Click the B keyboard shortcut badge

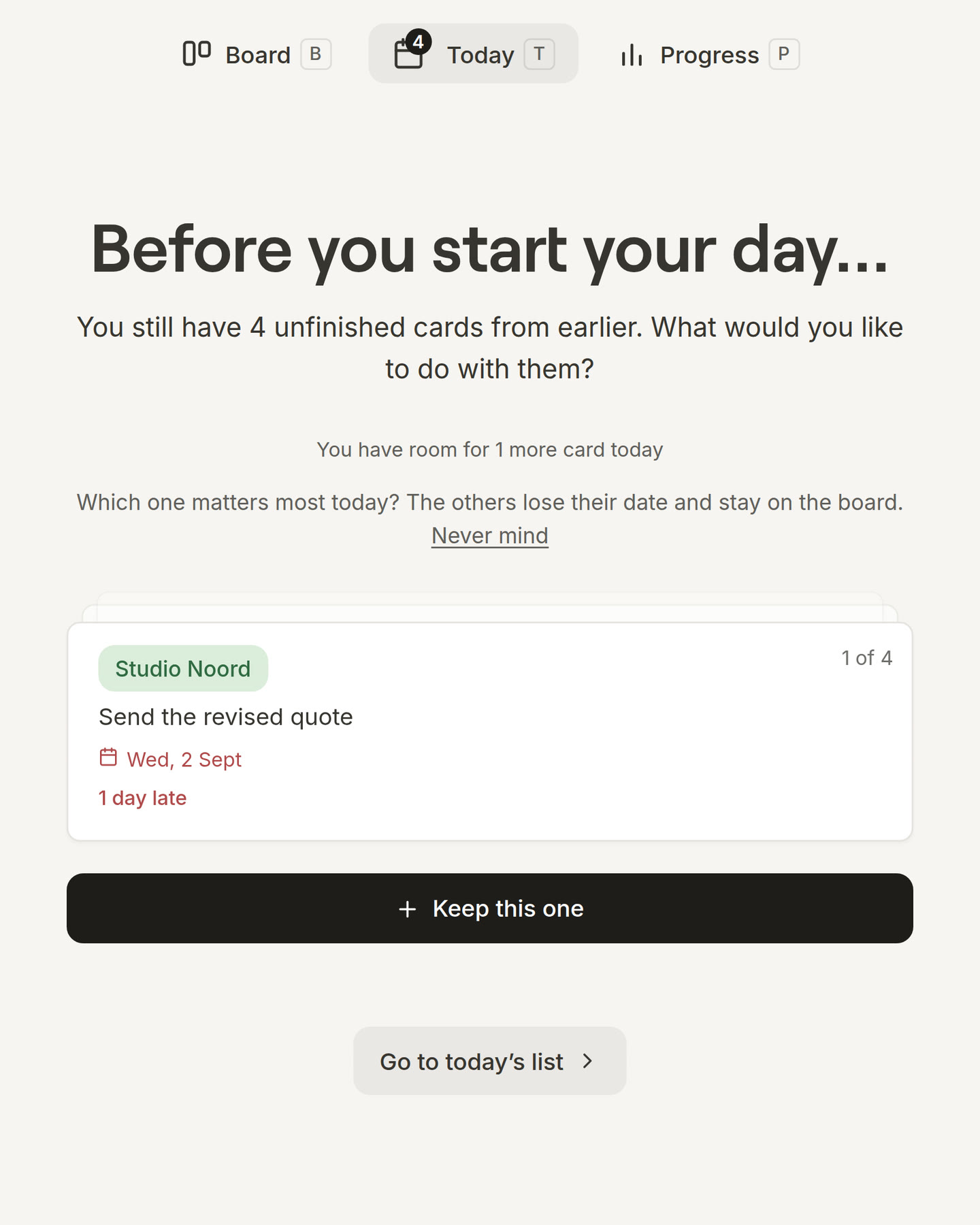tap(316, 54)
